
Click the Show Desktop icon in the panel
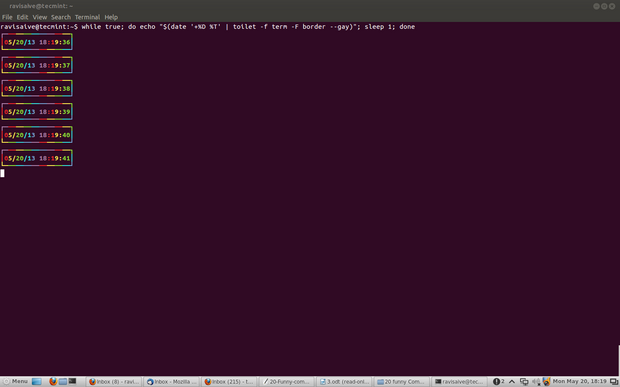pyautogui.click(x=37, y=381)
